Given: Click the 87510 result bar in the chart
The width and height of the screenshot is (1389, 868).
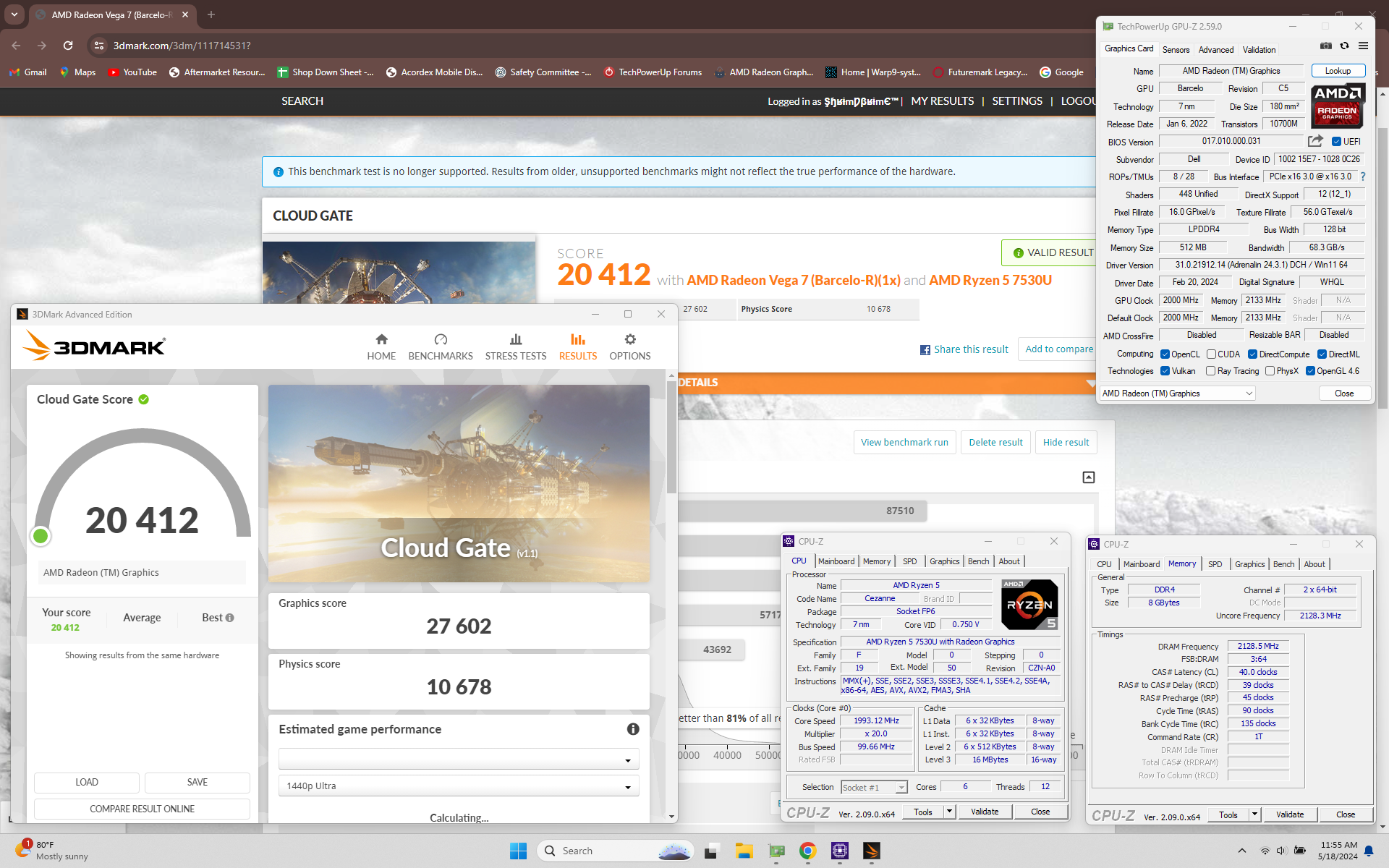Looking at the screenshot, I should click(x=802, y=511).
